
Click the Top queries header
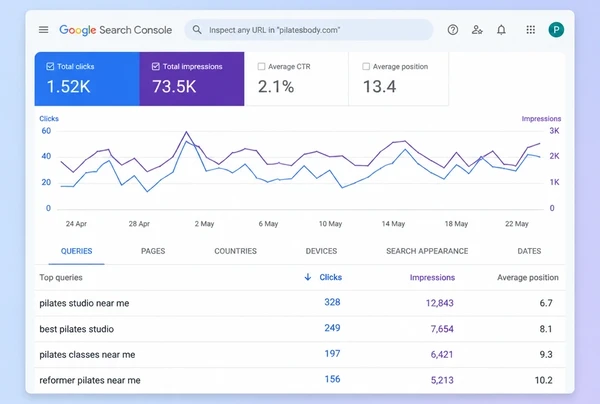point(61,277)
